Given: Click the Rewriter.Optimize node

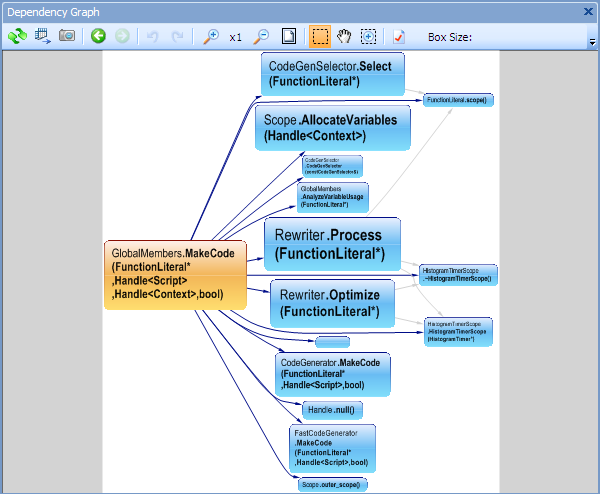Looking at the screenshot, I should (x=332, y=303).
